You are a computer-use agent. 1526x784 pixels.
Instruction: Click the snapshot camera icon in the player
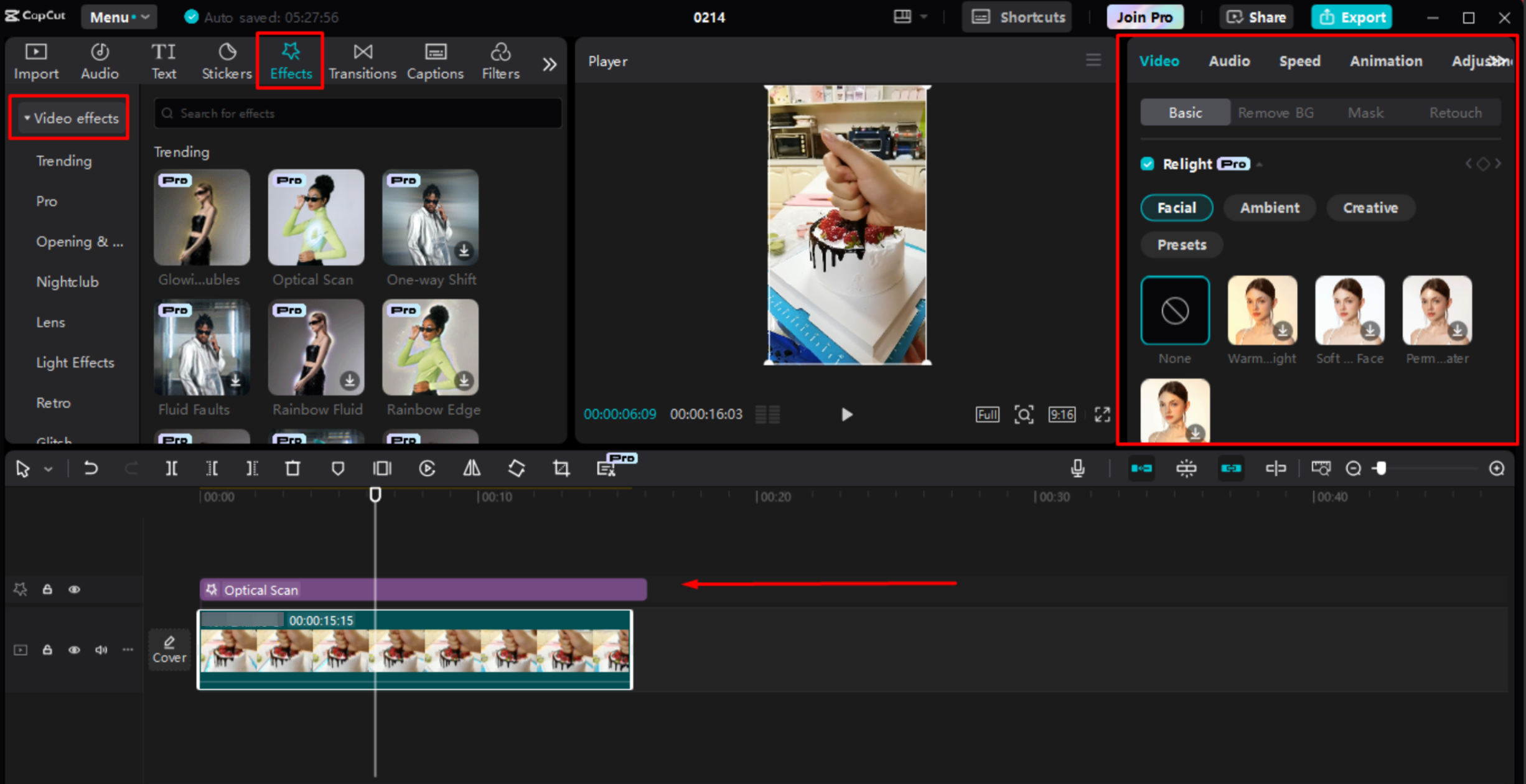[x=1024, y=414]
